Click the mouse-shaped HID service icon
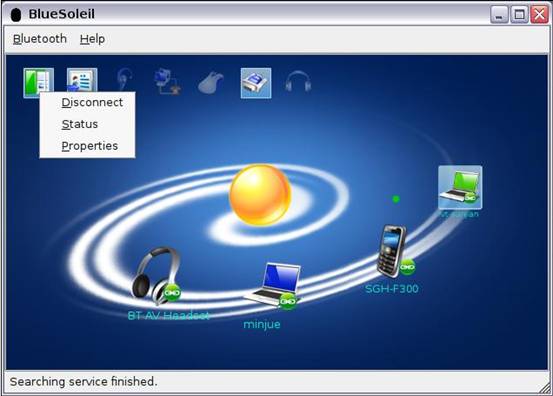 point(211,83)
